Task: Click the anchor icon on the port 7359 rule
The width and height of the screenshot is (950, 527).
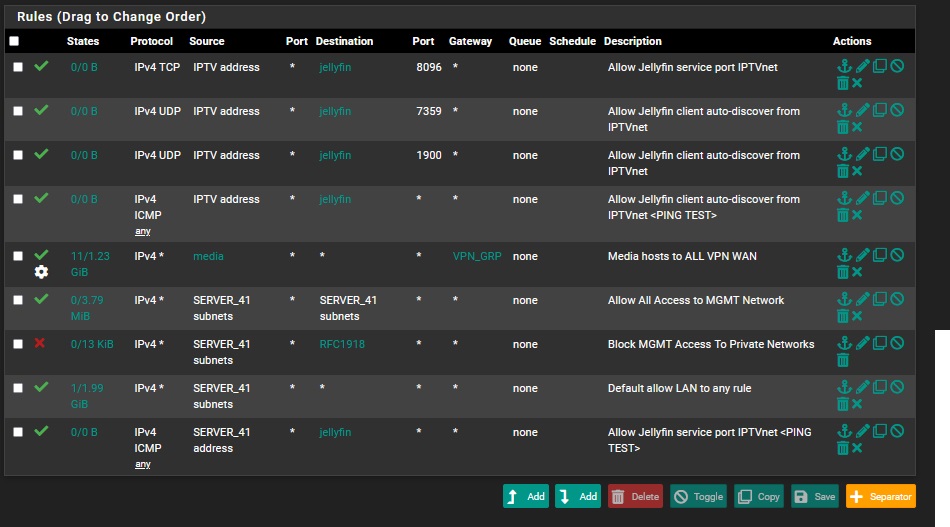Action: [x=844, y=111]
